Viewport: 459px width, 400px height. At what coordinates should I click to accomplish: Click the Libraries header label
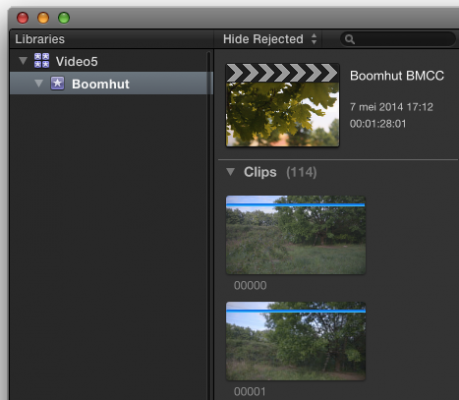click(x=40, y=39)
